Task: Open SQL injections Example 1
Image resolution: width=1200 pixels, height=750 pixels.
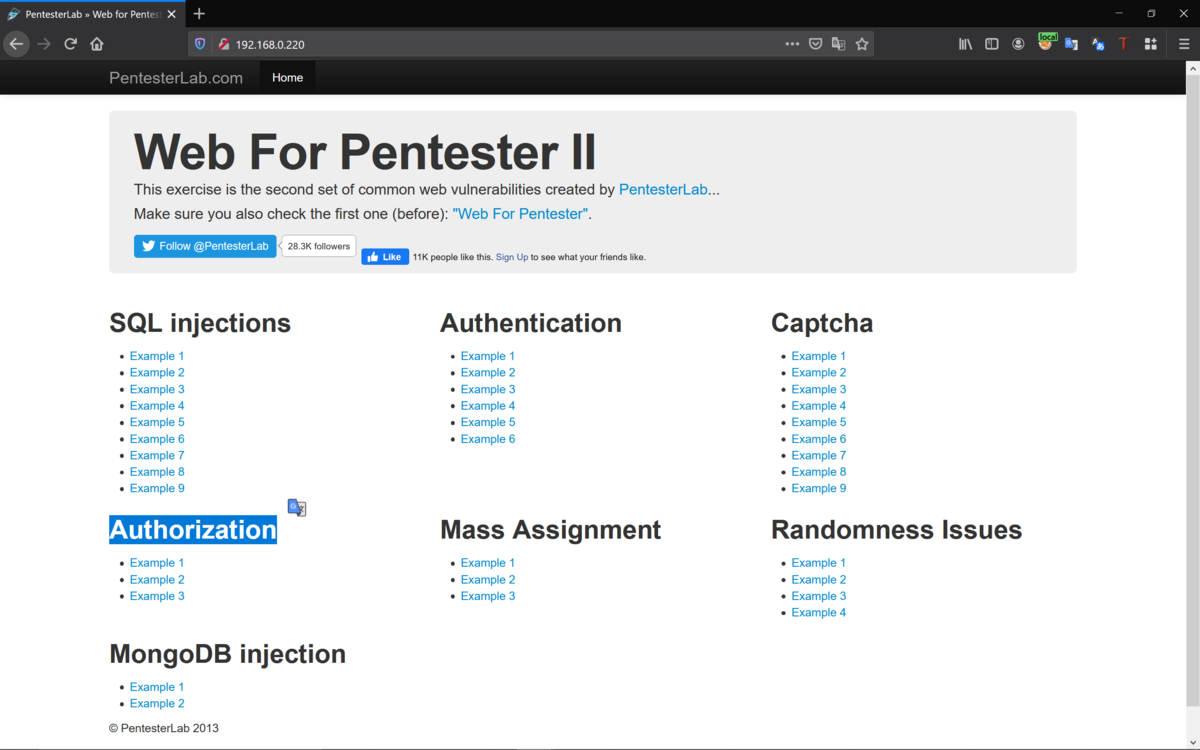Action: [x=157, y=356]
